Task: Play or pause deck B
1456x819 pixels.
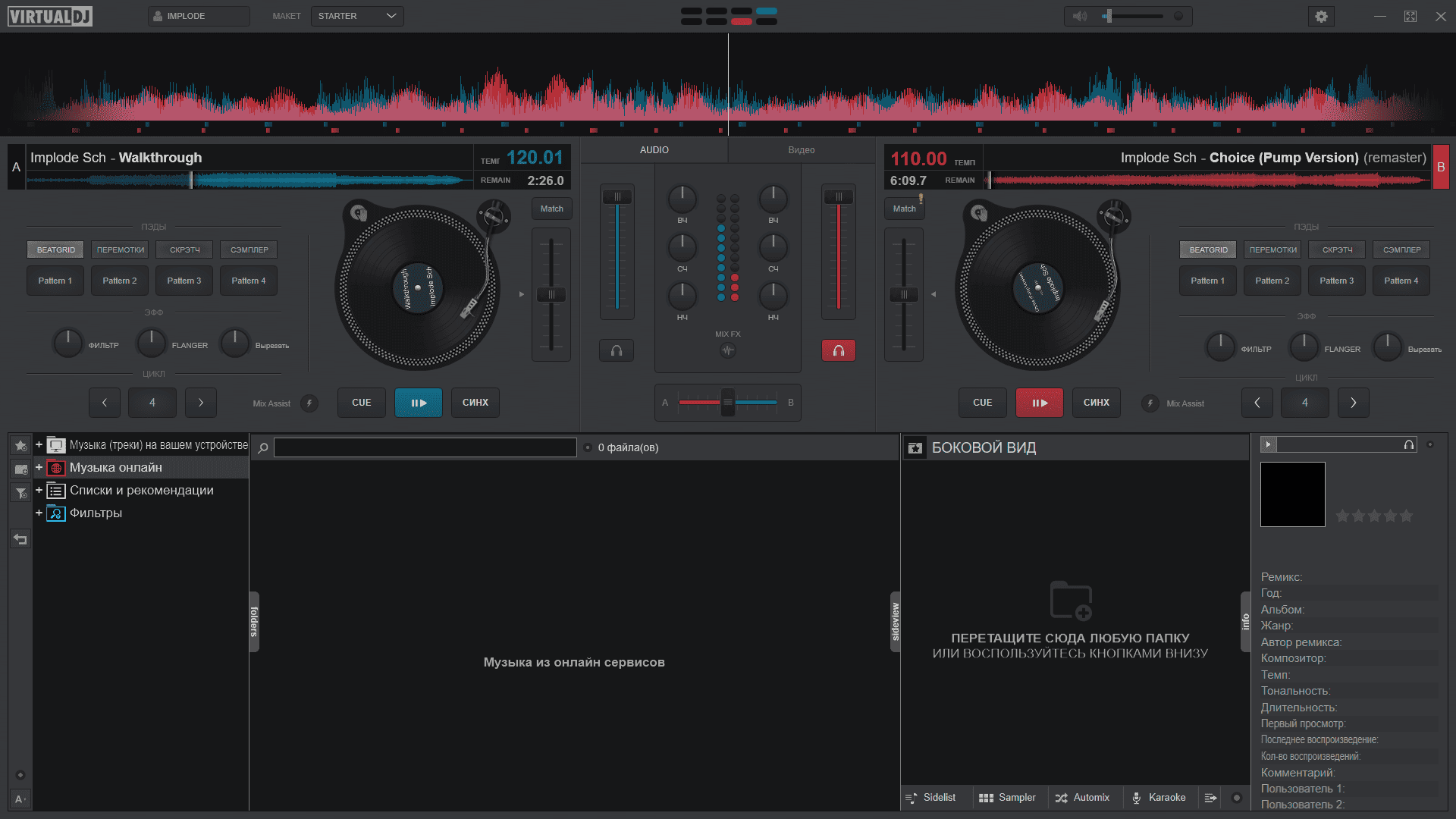Action: (1040, 403)
